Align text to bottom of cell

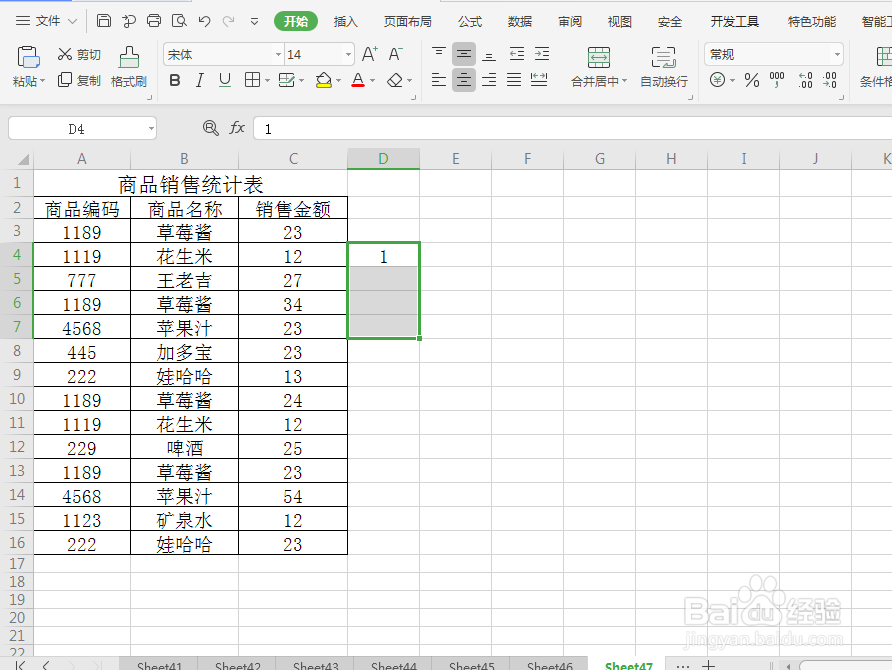point(489,54)
